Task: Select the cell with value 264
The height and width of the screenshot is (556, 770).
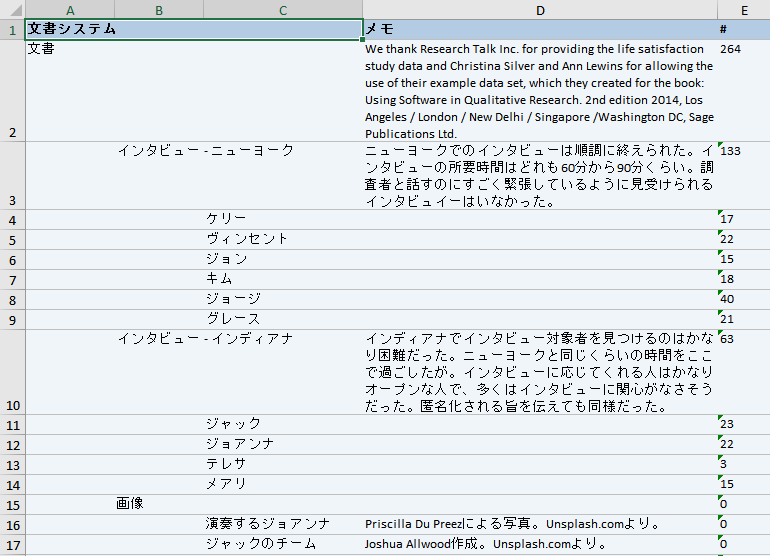Action: [744, 91]
